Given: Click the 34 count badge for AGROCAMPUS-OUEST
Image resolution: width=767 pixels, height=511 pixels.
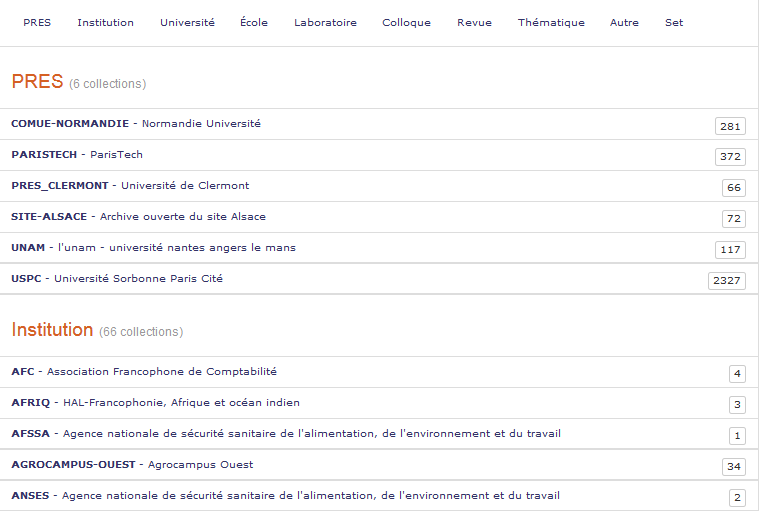Looking at the screenshot, I should click(x=734, y=467).
